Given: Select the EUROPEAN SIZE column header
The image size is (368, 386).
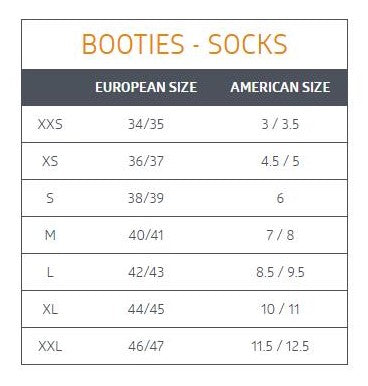Looking at the screenshot, I should point(146,87).
